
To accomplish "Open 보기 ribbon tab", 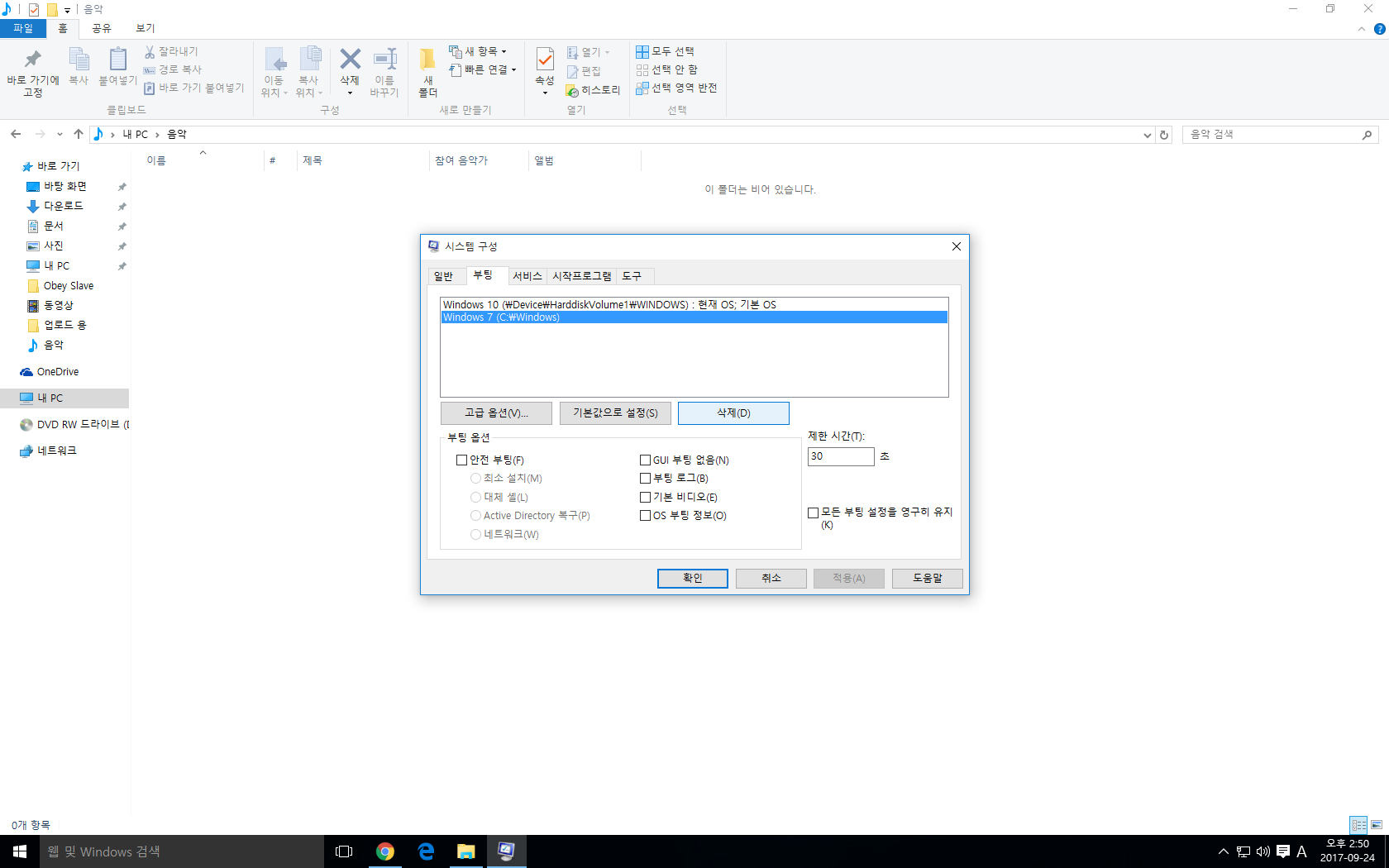I will coord(146,28).
